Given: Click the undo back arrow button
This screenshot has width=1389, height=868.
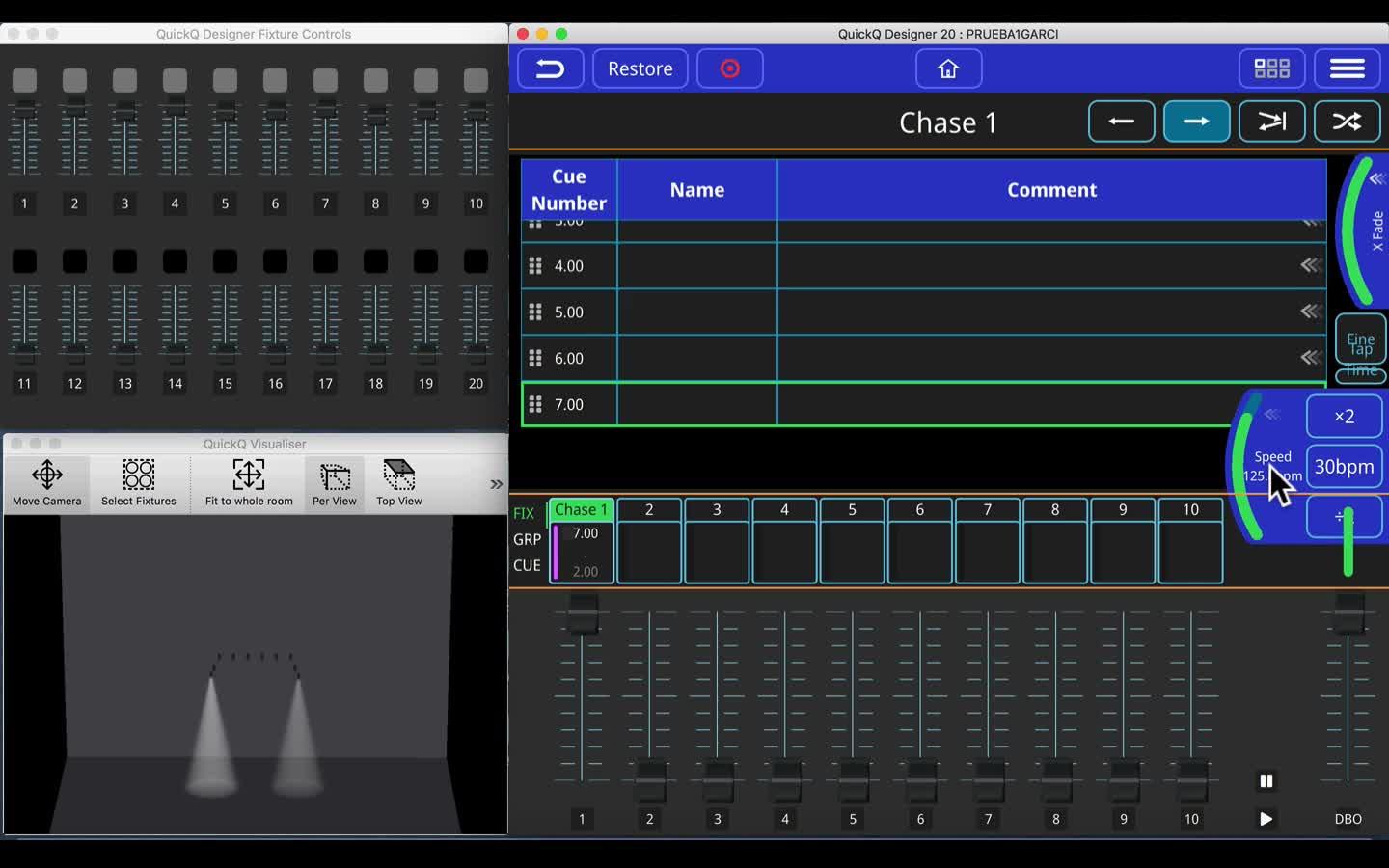Looking at the screenshot, I should click(550, 68).
